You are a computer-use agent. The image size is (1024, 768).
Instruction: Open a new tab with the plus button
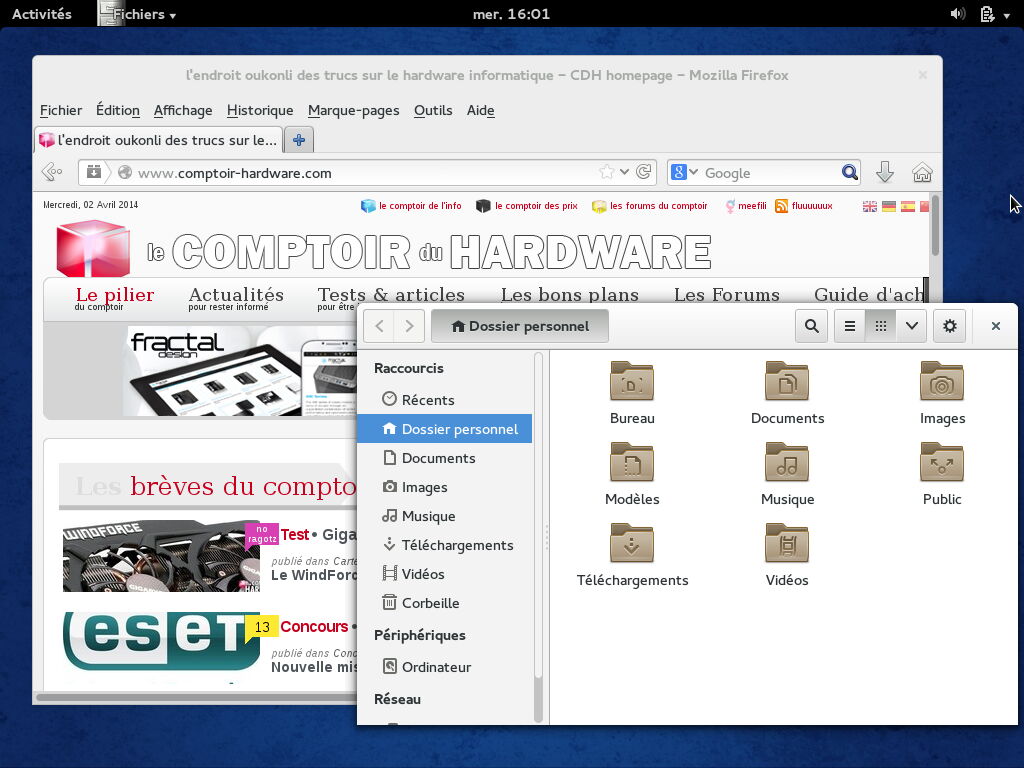point(299,140)
